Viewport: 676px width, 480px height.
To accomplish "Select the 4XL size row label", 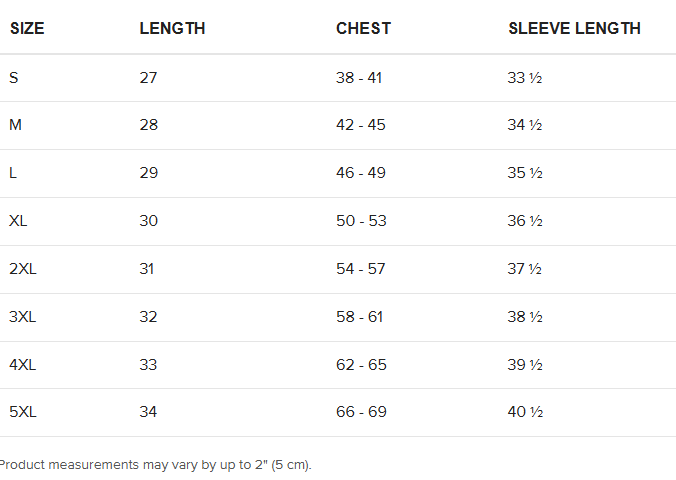I will pos(23,365).
